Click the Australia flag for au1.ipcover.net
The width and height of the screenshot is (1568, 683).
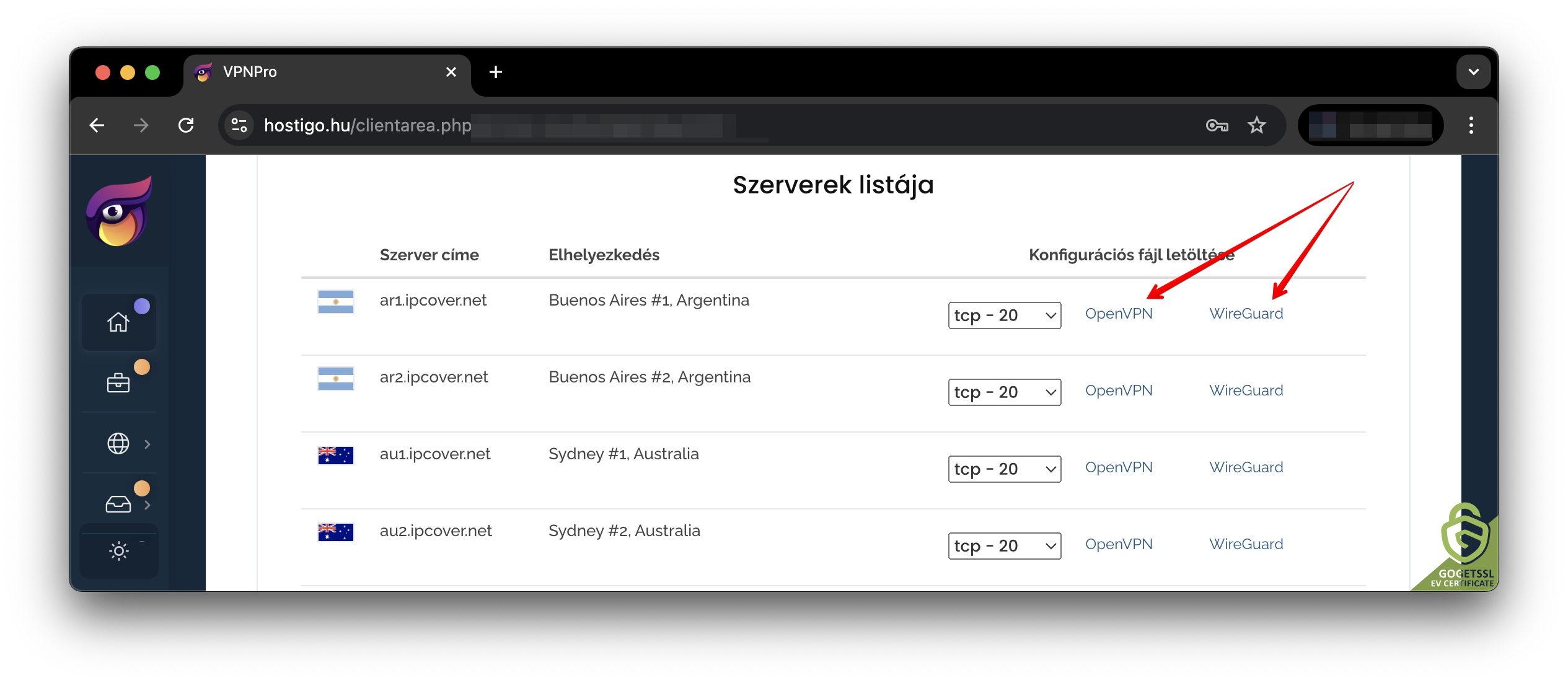pyautogui.click(x=336, y=456)
